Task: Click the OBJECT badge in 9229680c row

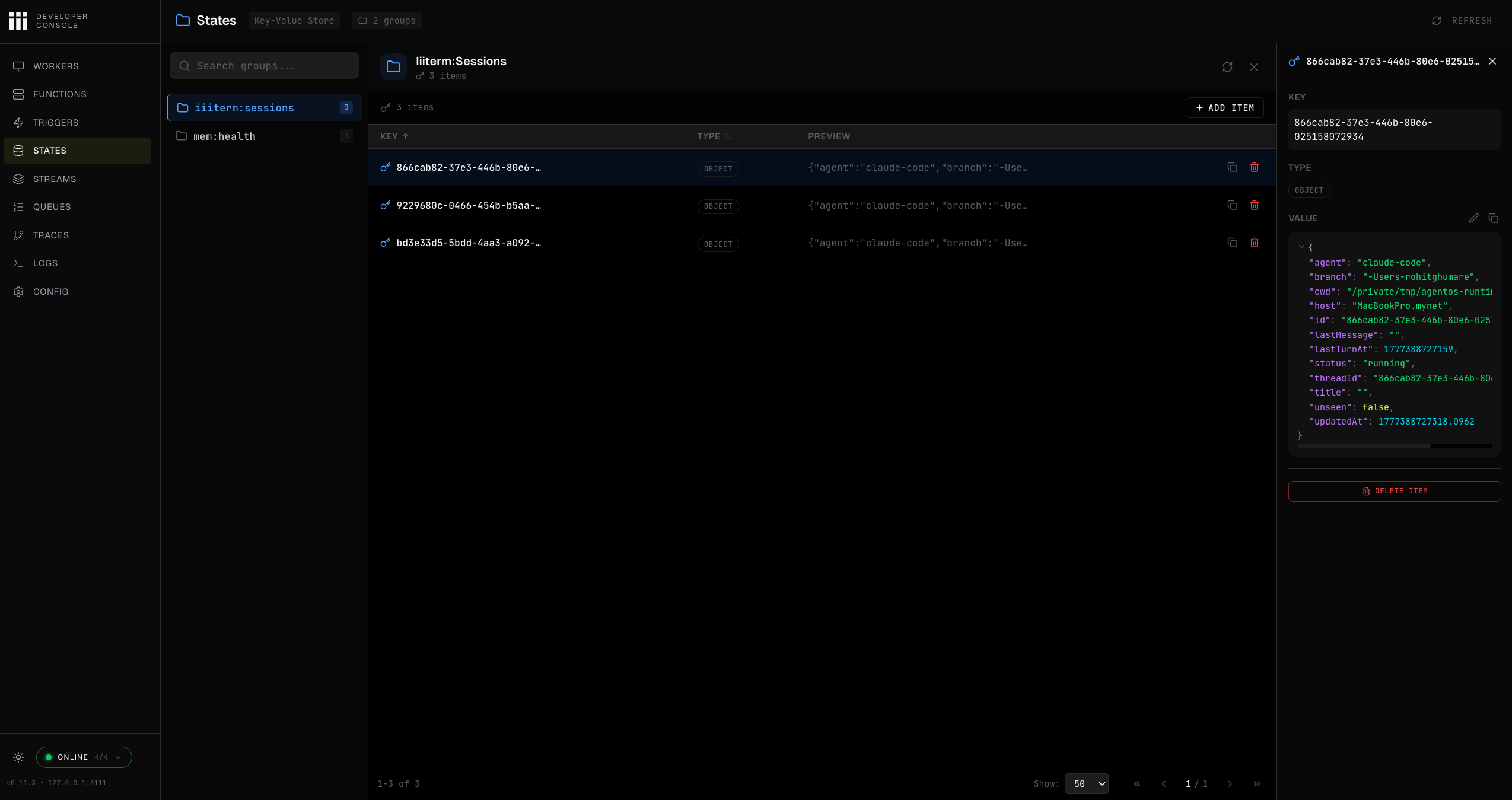Action: pyautogui.click(x=718, y=206)
